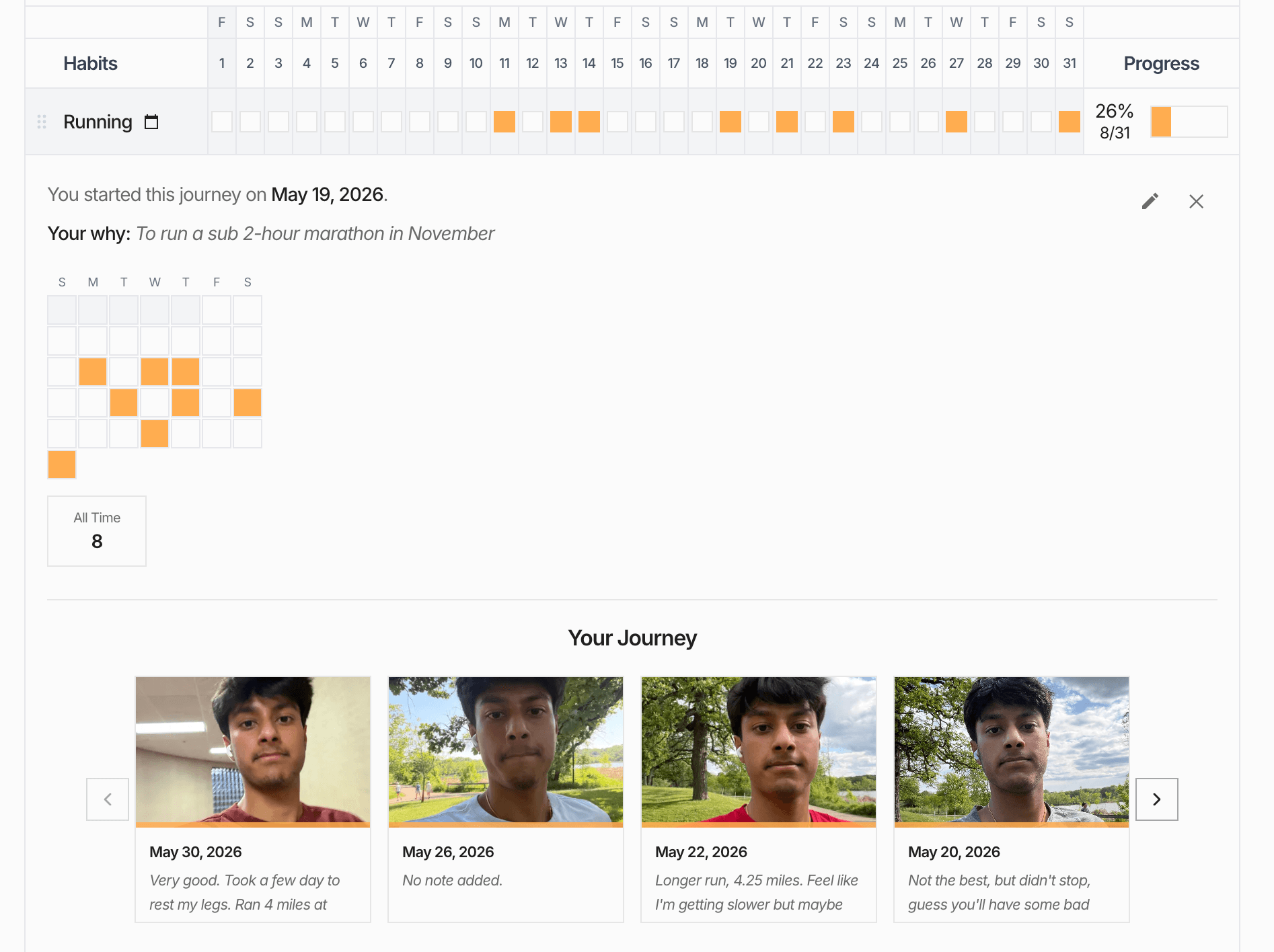
Task: Click the 'No note added.' text
Action: pos(453,880)
